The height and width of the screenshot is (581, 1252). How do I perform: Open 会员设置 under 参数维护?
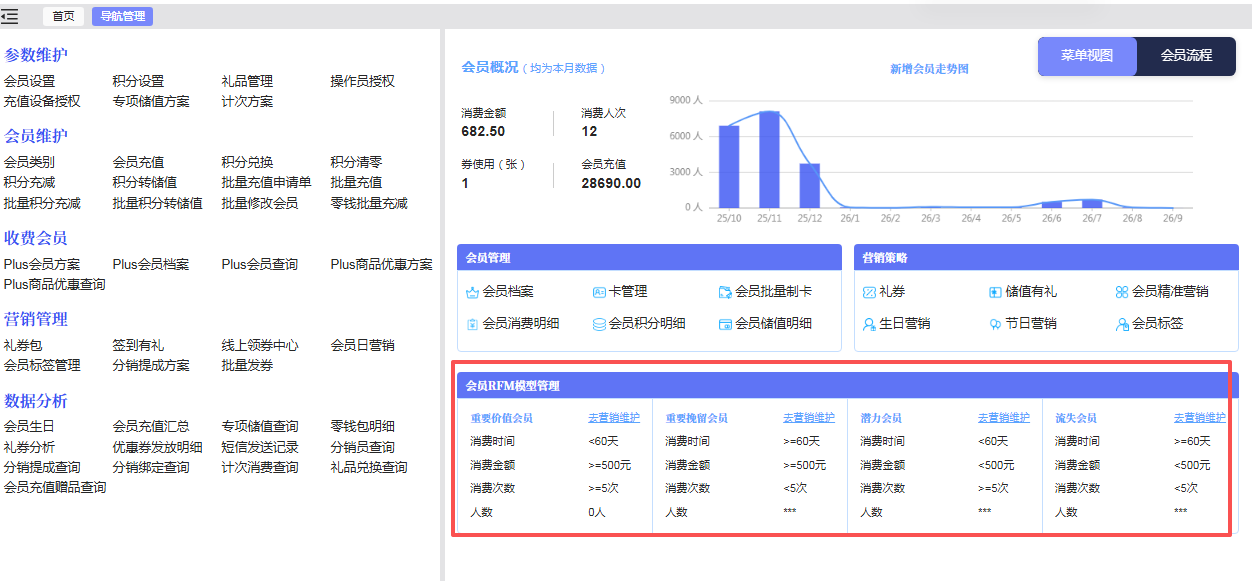point(30,81)
